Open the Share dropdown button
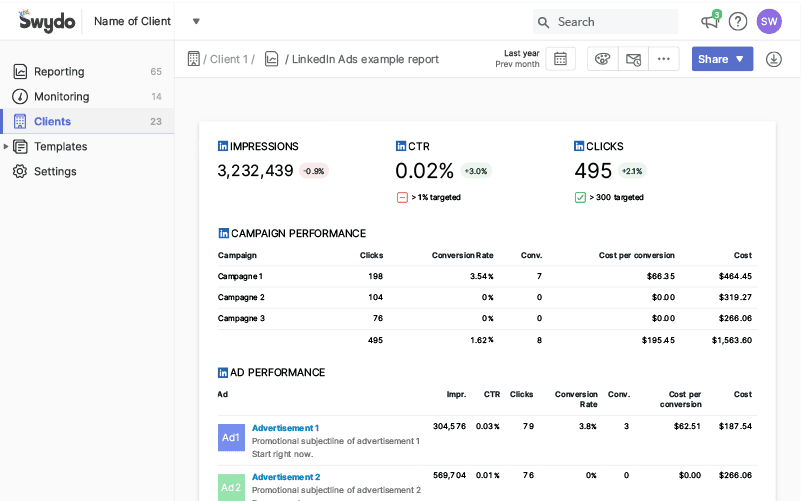Screen dimensions: 801x501 pyautogui.click(x=722, y=59)
